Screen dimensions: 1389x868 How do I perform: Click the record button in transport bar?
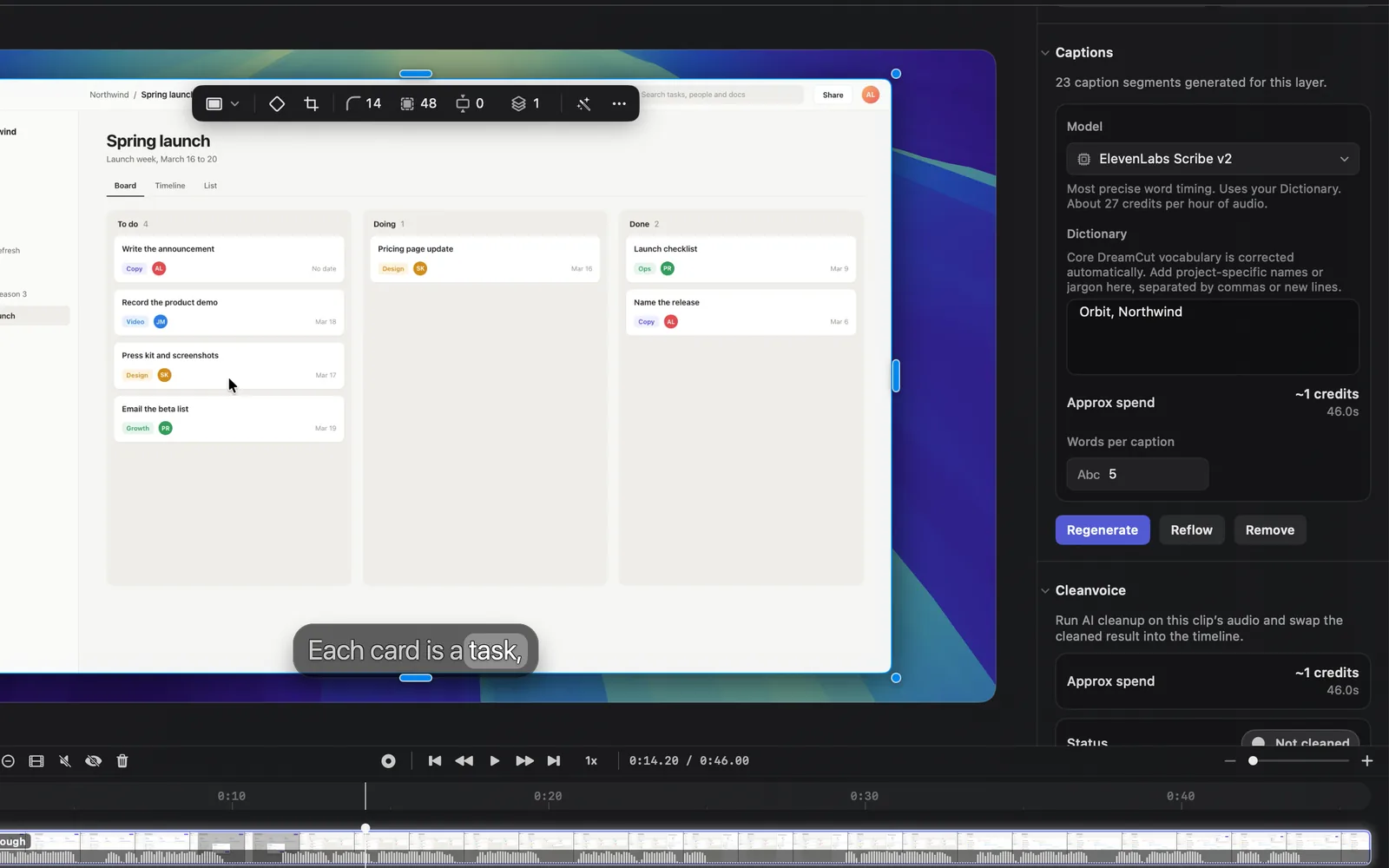[388, 761]
